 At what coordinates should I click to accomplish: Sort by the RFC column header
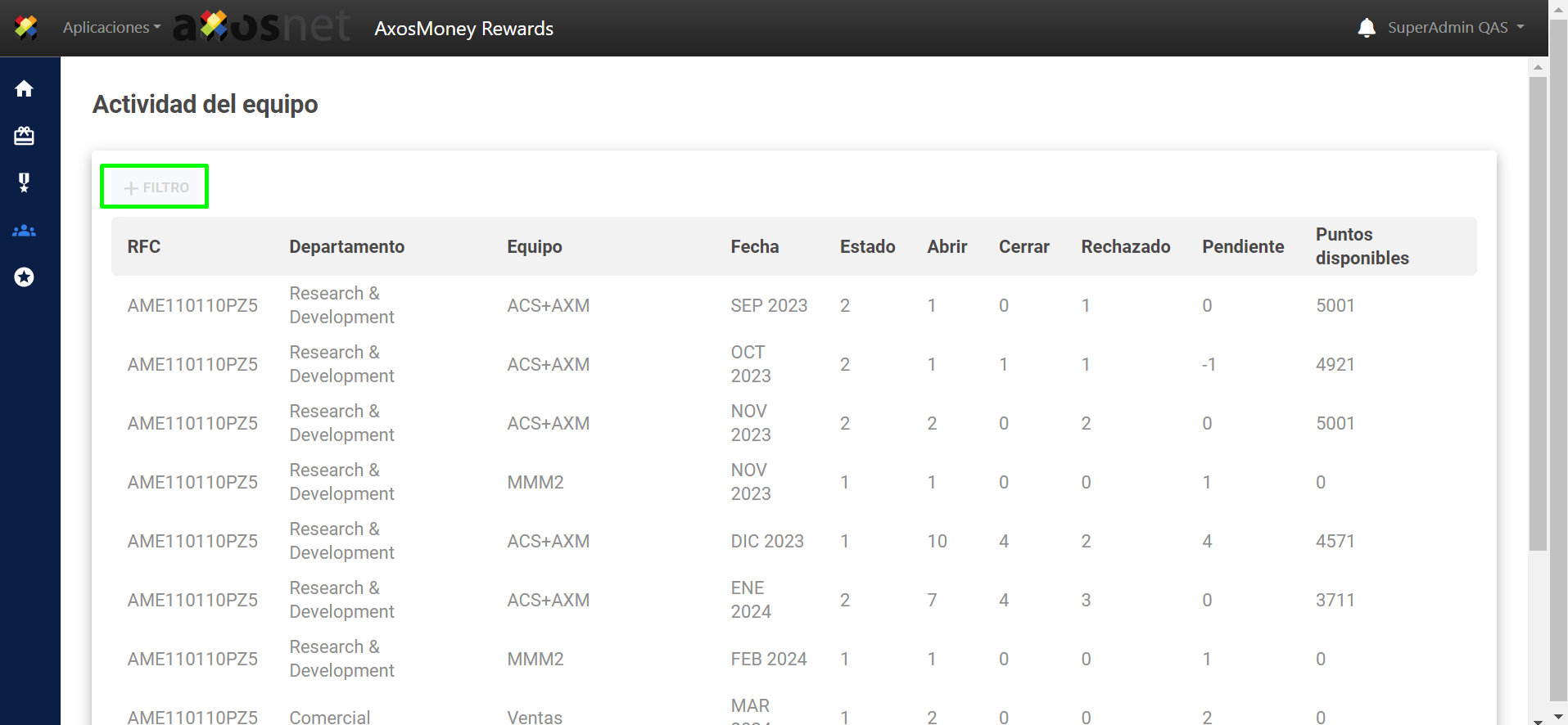click(x=144, y=247)
